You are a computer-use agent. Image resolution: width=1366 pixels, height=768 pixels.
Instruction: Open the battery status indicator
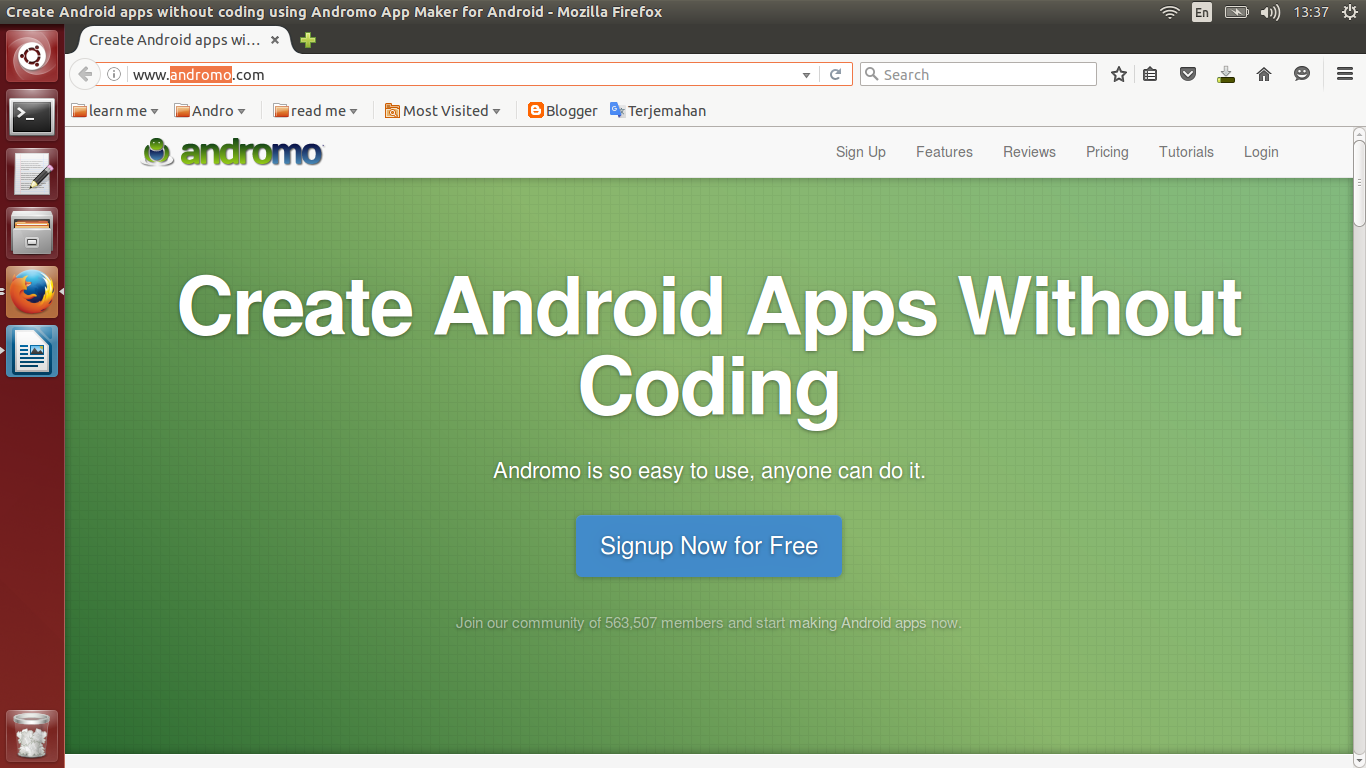pyautogui.click(x=1237, y=12)
